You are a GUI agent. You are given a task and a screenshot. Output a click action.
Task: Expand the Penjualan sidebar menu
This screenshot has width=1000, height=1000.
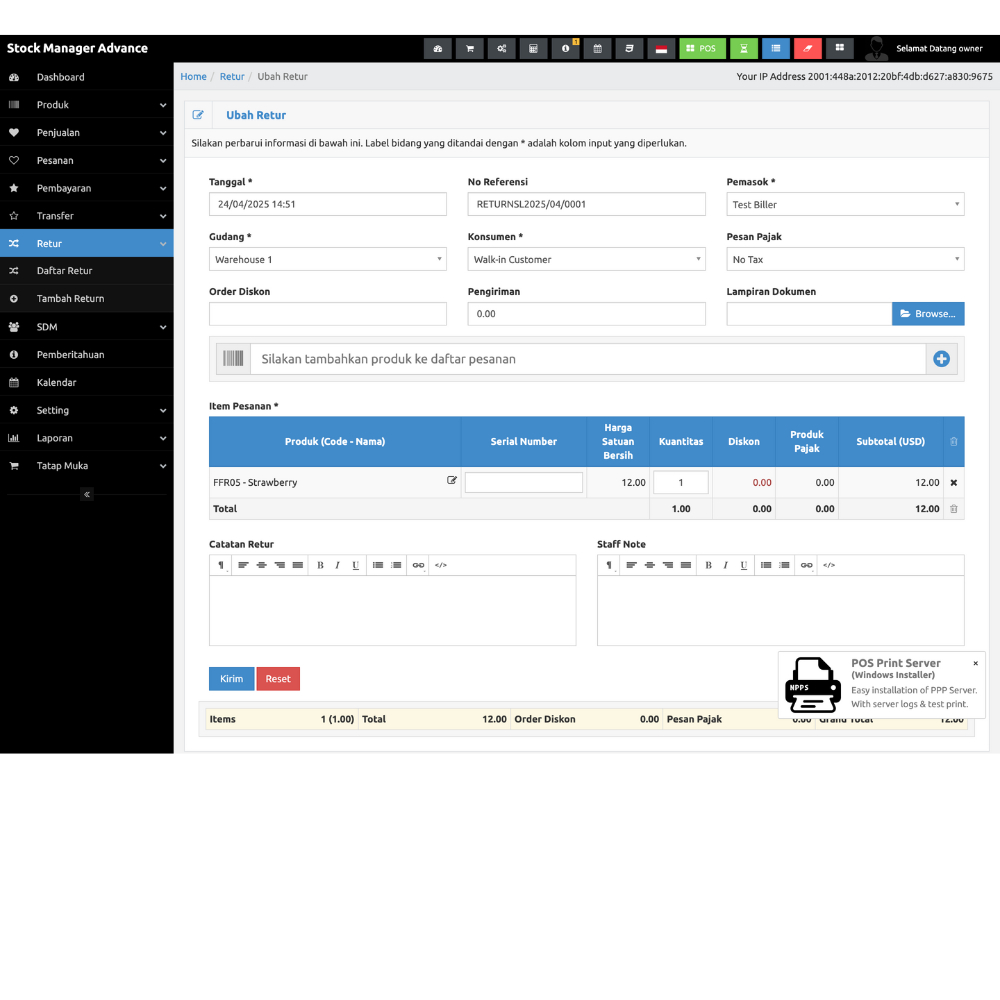click(86, 132)
